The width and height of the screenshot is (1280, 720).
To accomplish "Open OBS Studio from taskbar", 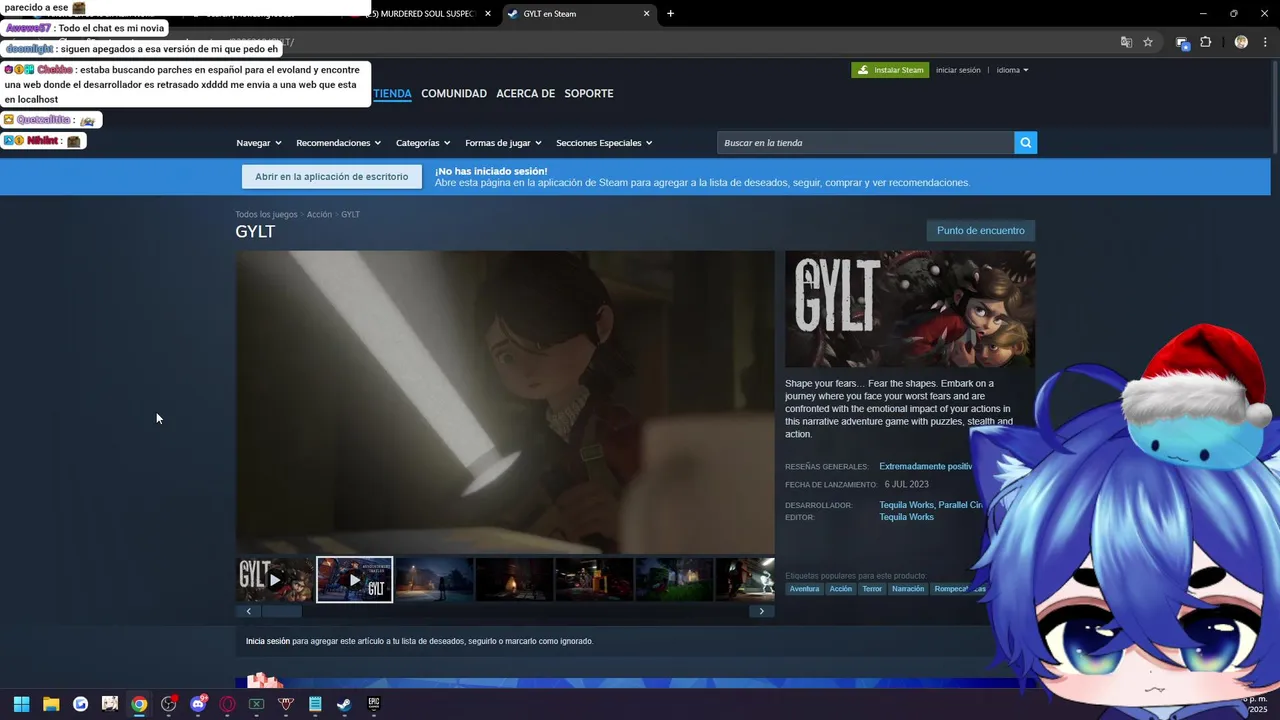I will point(168,704).
